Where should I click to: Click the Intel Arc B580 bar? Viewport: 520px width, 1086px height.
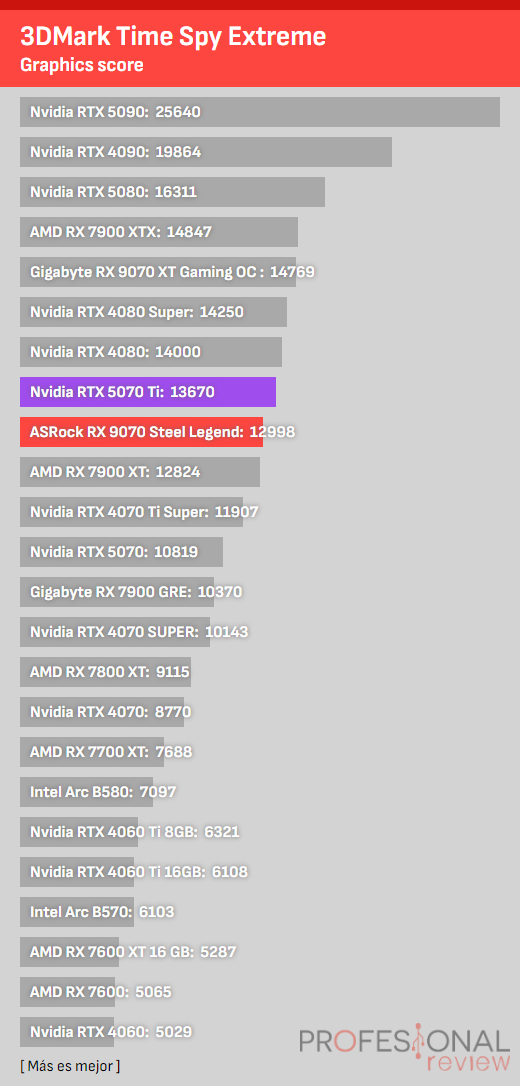[87, 792]
